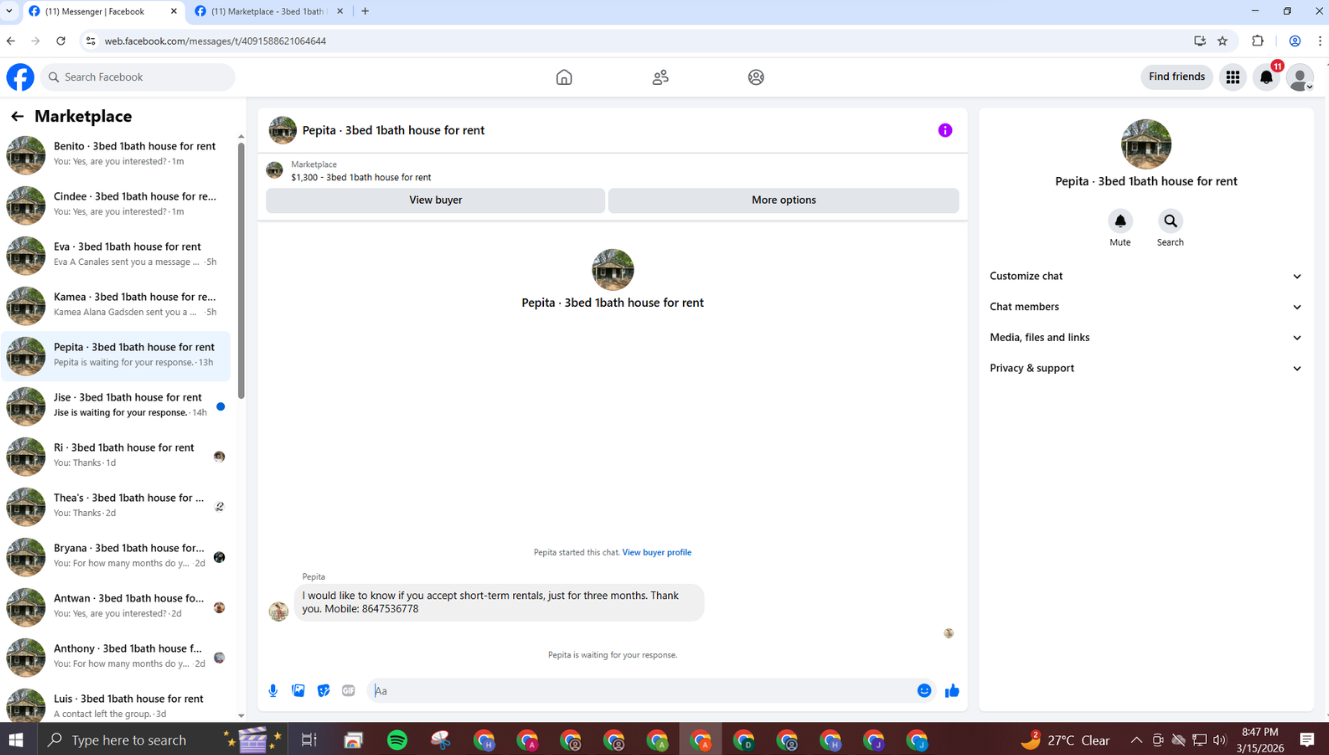1329x755 pixels.
Task: Open the notifications bell with 11 badge
Action: [1267, 77]
